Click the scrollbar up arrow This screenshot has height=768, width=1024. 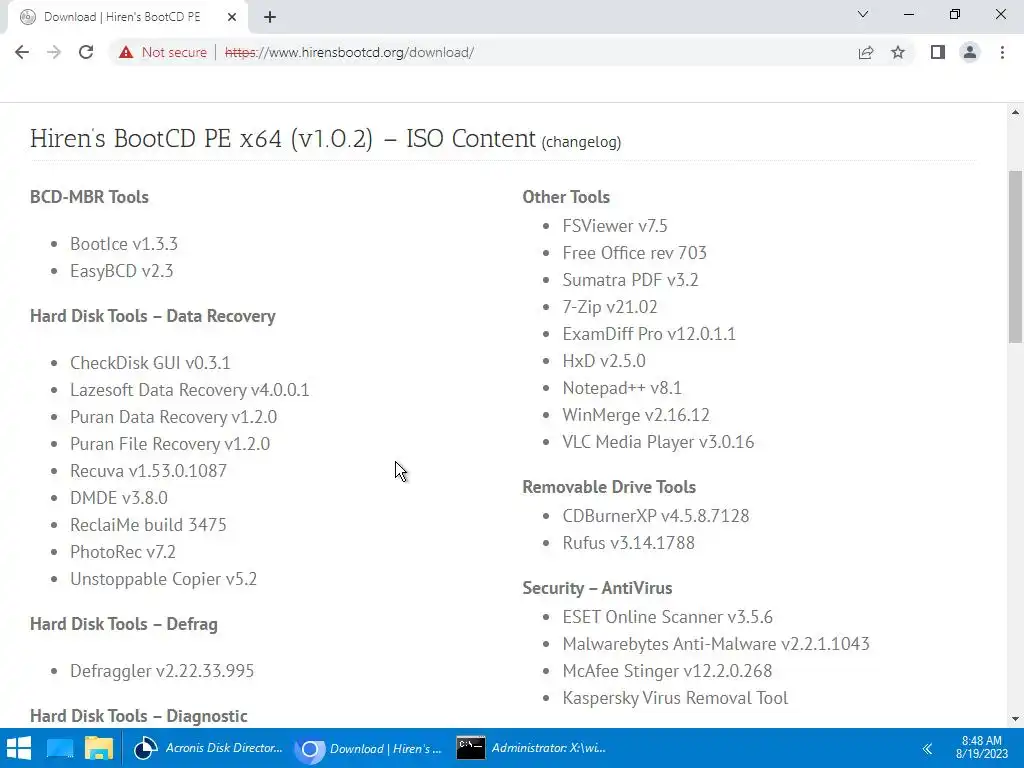(1015, 112)
